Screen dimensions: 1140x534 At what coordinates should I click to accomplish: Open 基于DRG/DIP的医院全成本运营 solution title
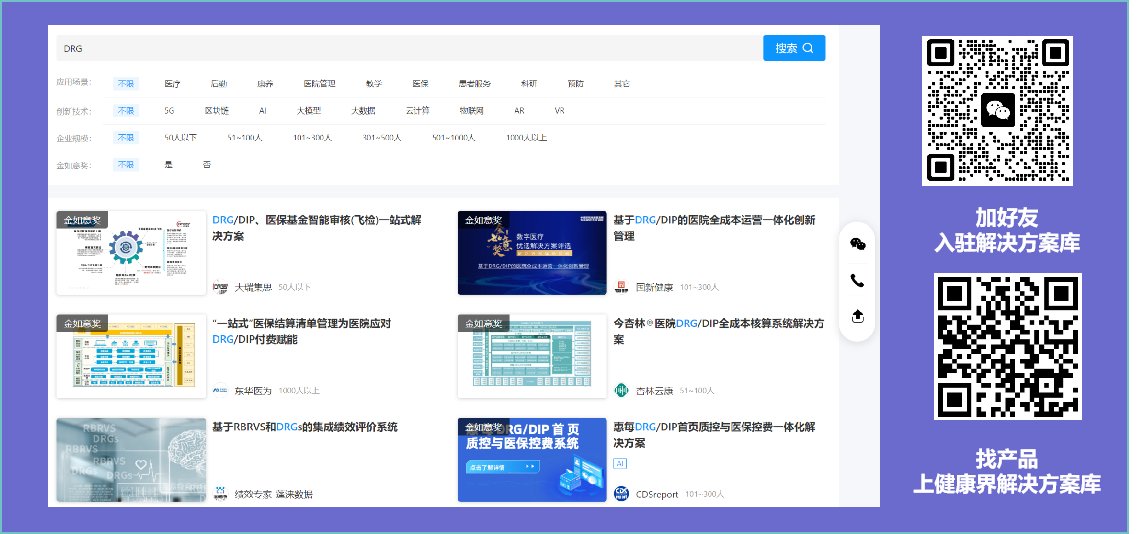click(x=715, y=228)
